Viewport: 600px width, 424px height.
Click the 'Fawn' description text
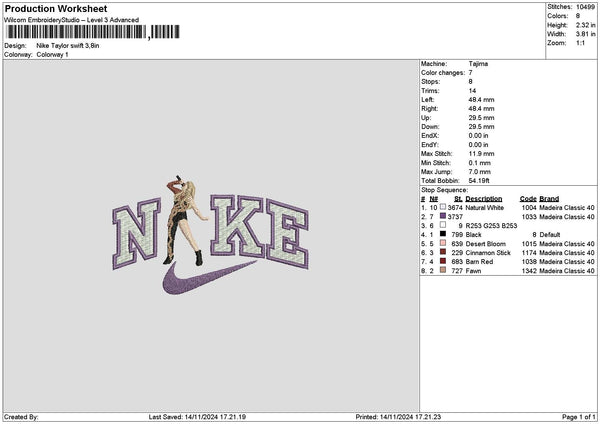473,271
